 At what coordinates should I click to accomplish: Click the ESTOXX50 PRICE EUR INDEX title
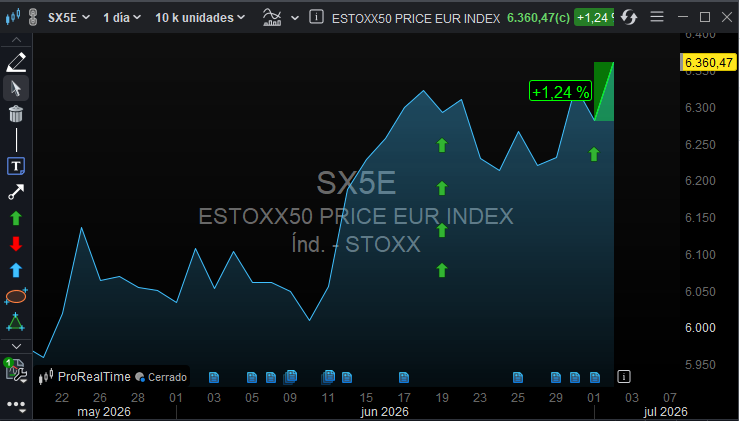coord(416,18)
